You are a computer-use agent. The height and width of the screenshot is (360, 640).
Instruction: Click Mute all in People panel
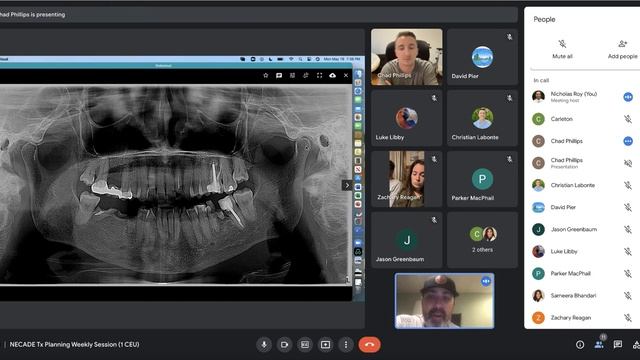point(562,49)
